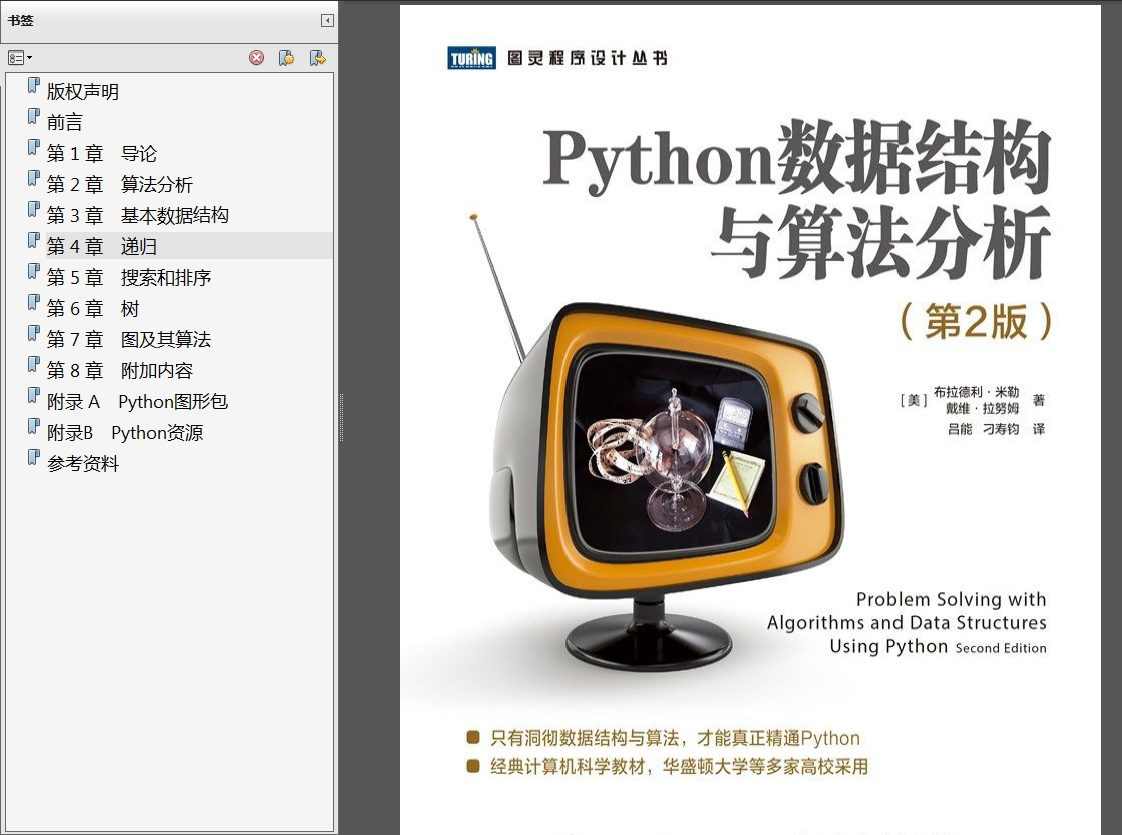
Task: Select 第 8 章 附加内容 bookmark
Action: [x=119, y=370]
